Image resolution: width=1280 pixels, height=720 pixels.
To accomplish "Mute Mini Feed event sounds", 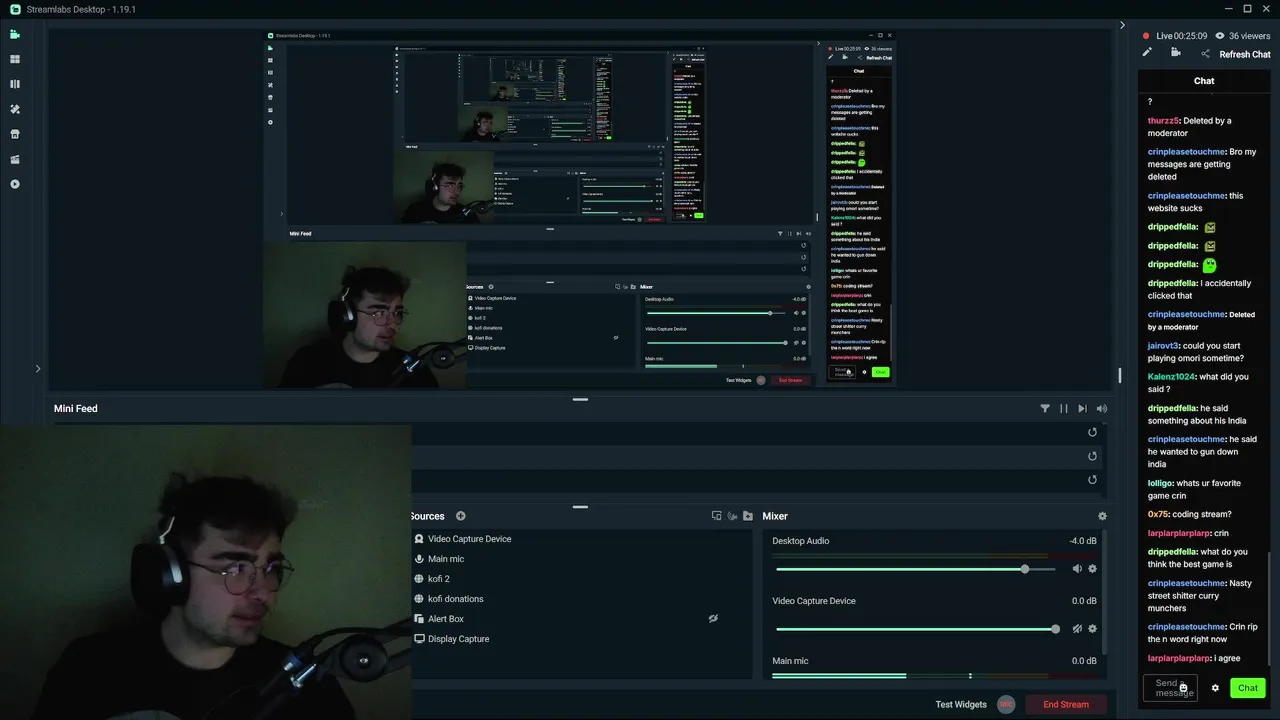I will point(1102,408).
